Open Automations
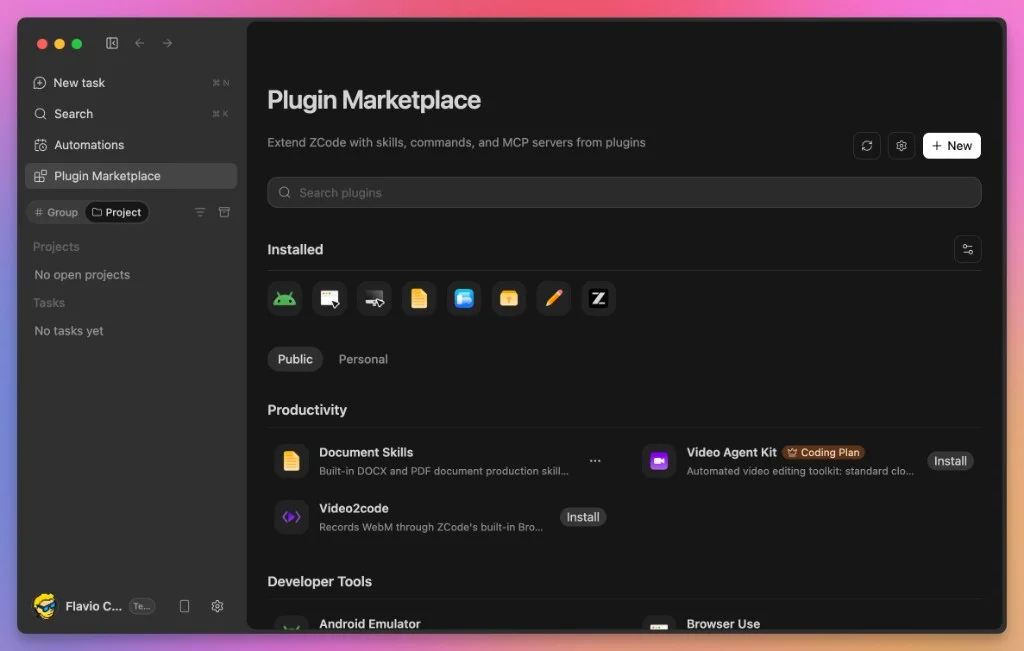This screenshot has width=1024, height=651. pyautogui.click(x=131, y=145)
